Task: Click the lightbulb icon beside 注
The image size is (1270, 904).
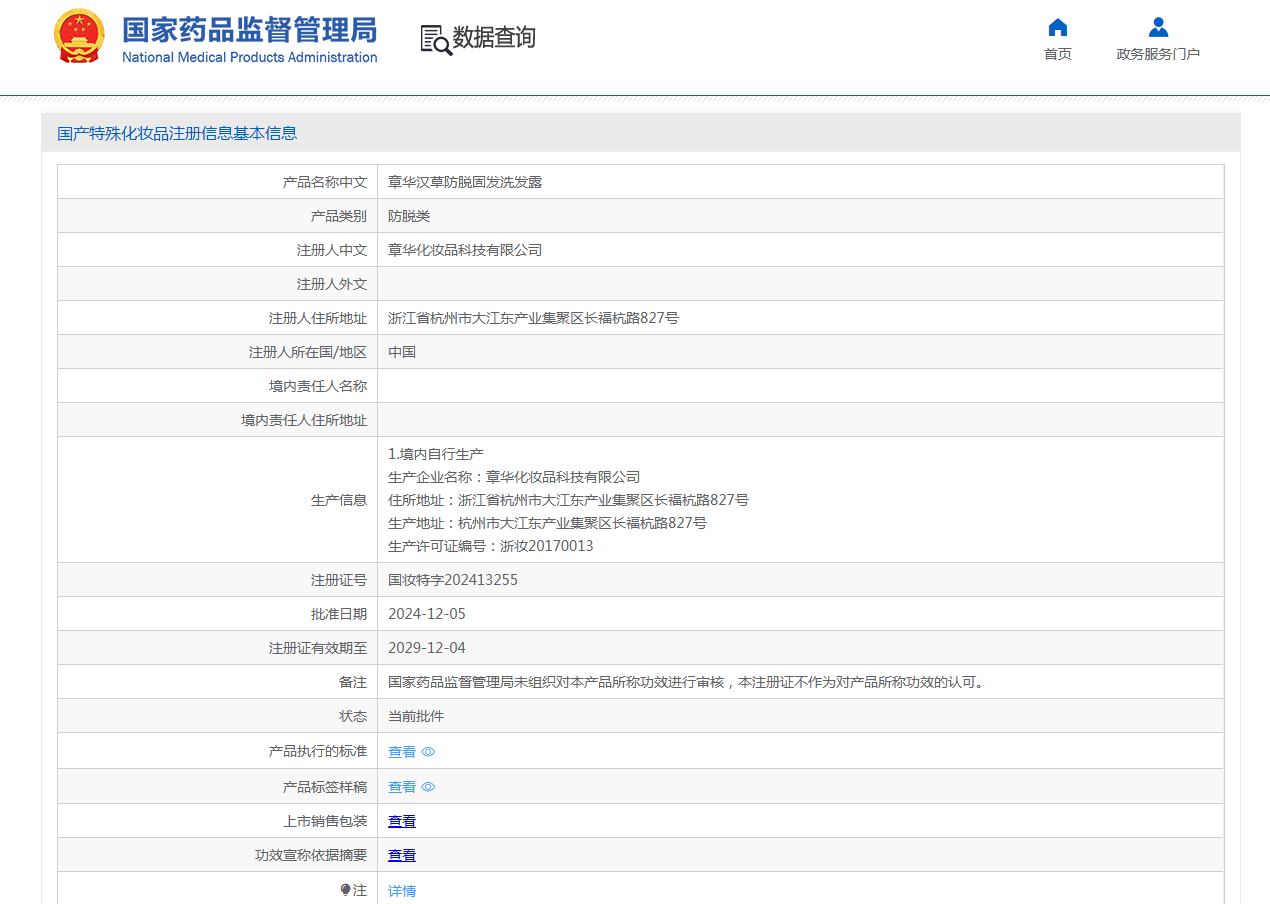Action: [345, 890]
